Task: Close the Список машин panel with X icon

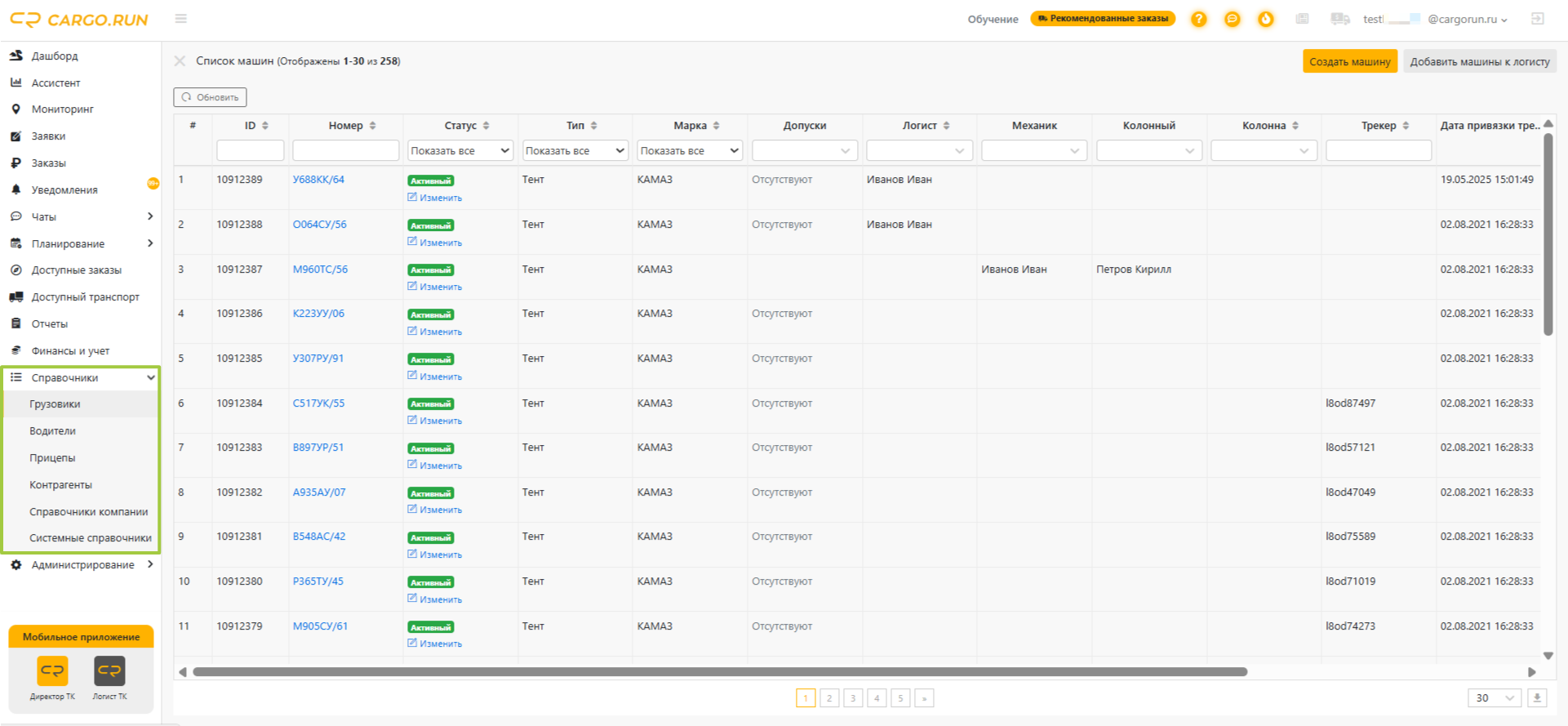Action: 180,61
